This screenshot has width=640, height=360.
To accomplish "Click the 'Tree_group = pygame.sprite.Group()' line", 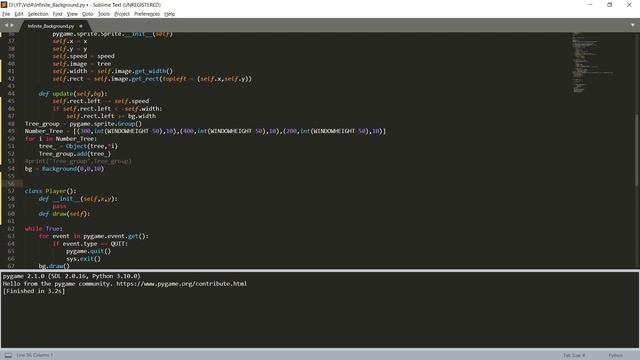I will tap(83, 123).
